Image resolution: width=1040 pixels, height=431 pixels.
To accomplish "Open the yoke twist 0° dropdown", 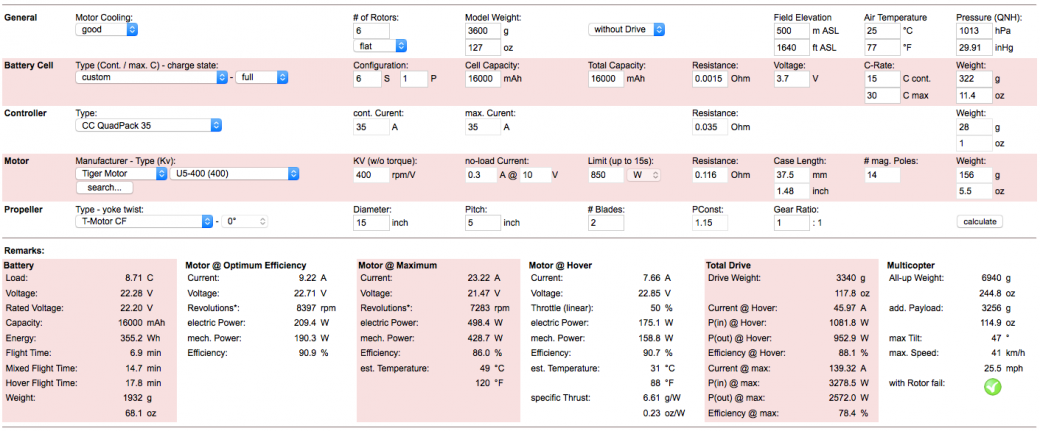I will click(x=245, y=222).
